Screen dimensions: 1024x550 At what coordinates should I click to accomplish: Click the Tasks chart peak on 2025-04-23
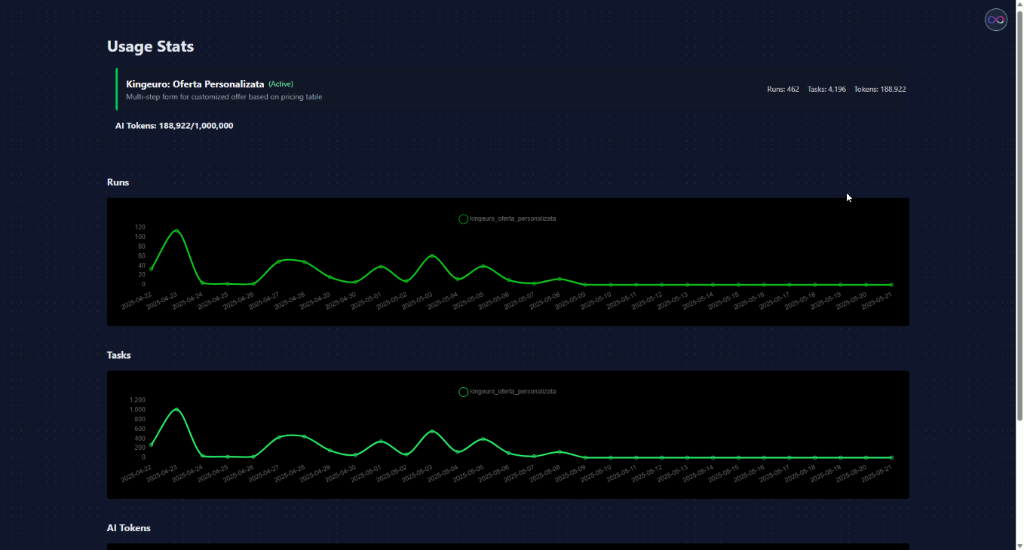[x=177, y=409]
